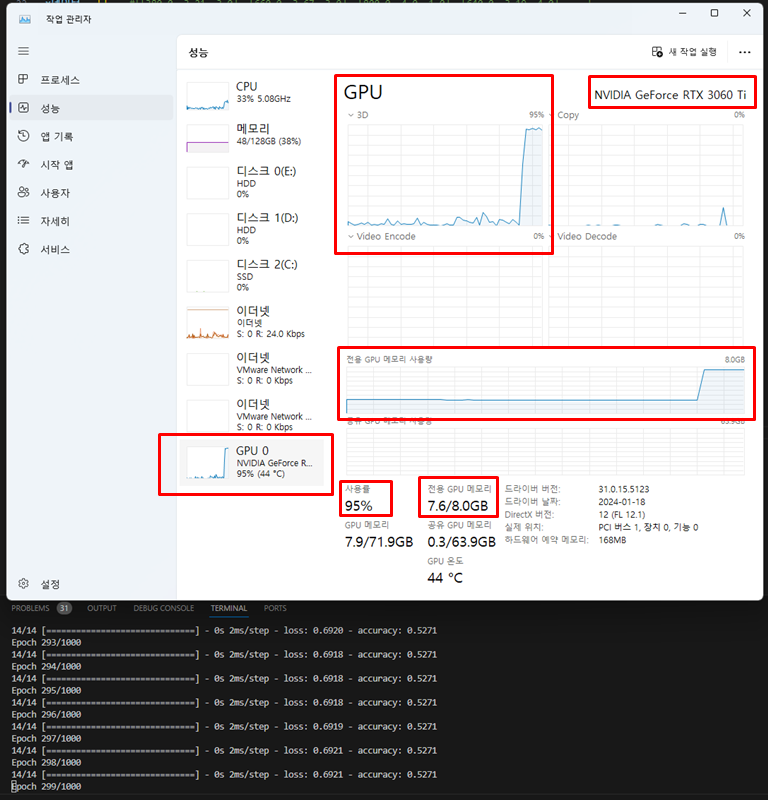The width and height of the screenshot is (768, 800).
Task: Click 새 작업 실행 (Run new task)
Action: coord(684,52)
